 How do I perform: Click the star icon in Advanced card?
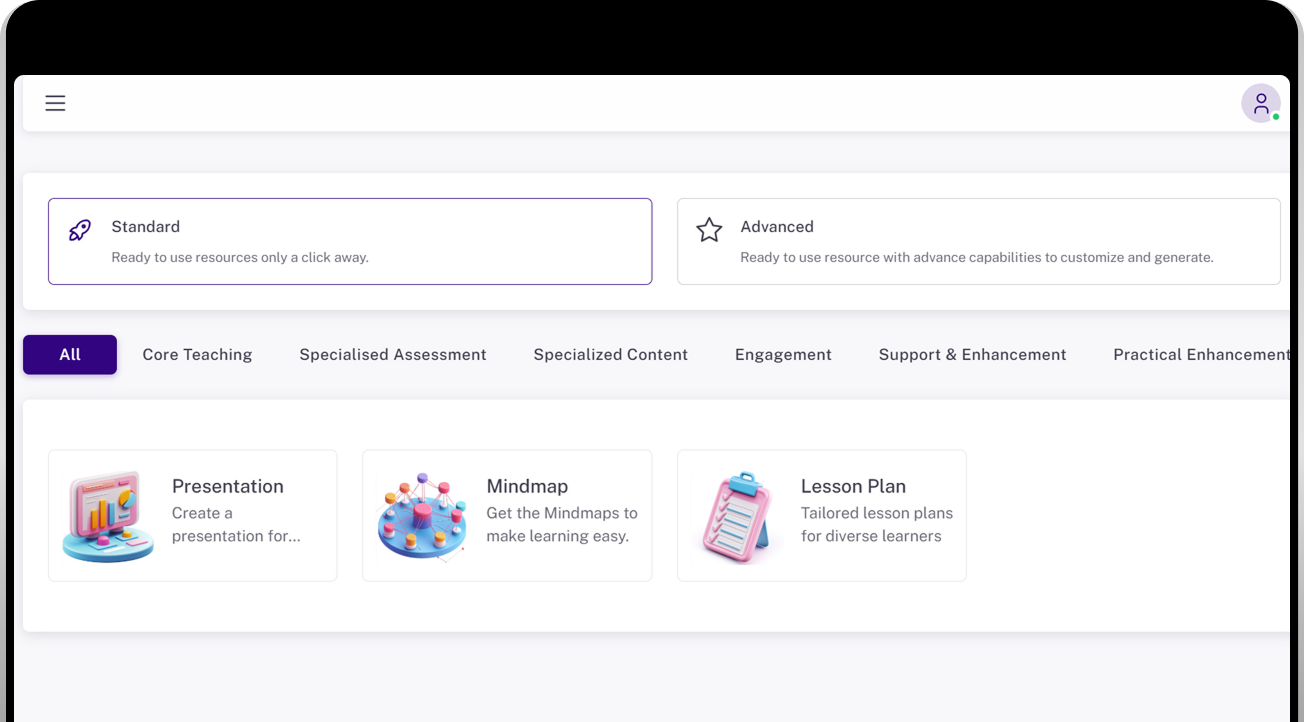point(709,230)
